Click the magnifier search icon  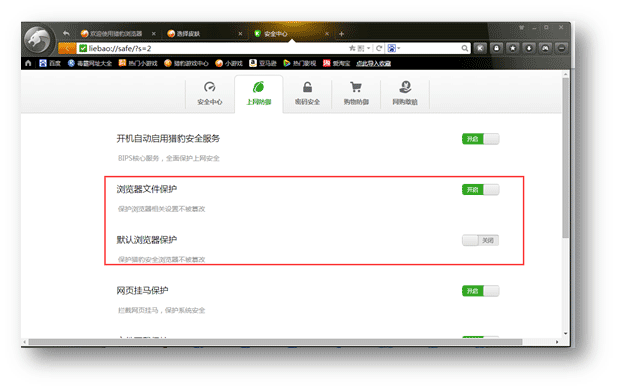(465, 48)
